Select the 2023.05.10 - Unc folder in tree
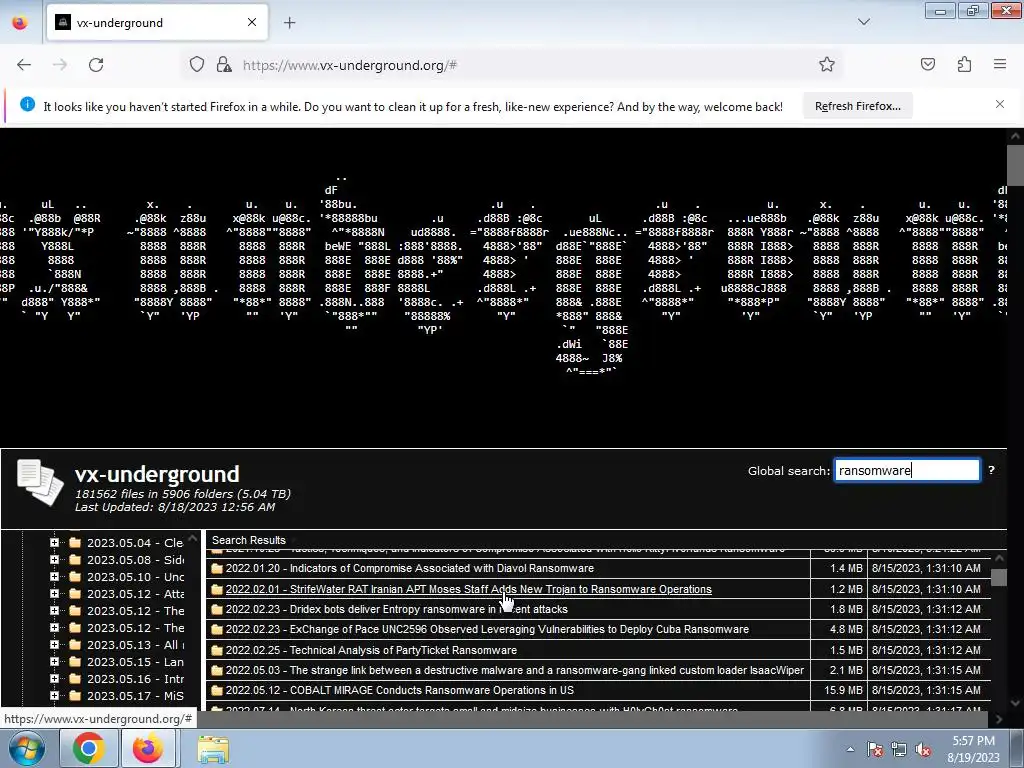This screenshot has width=1024, height=768. [x=135, y=577]
